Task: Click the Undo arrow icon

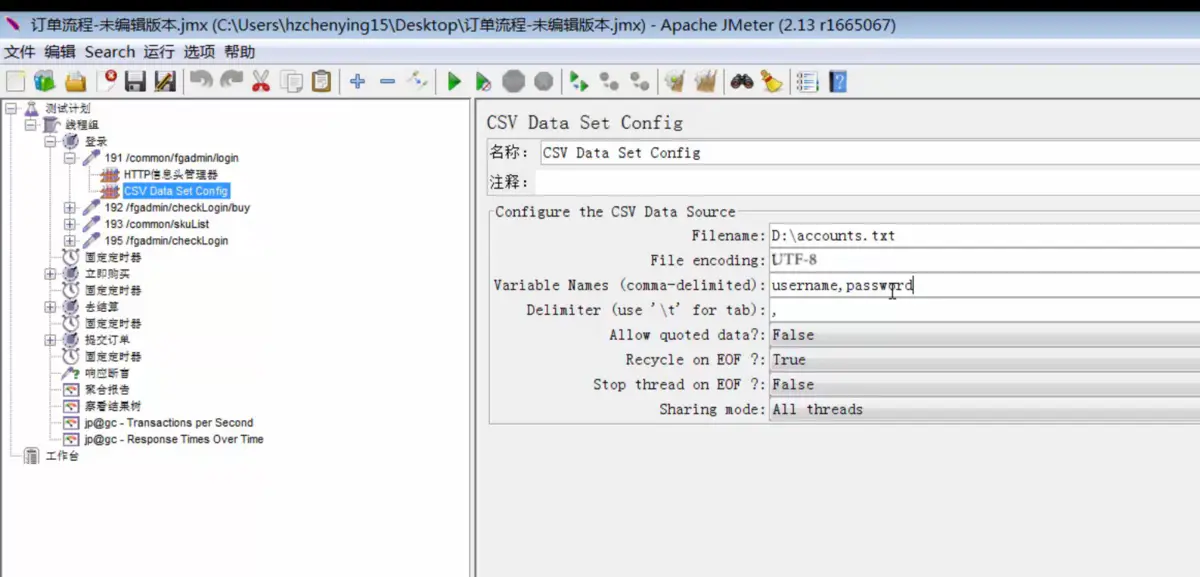Action: click(x=201, y=81)
